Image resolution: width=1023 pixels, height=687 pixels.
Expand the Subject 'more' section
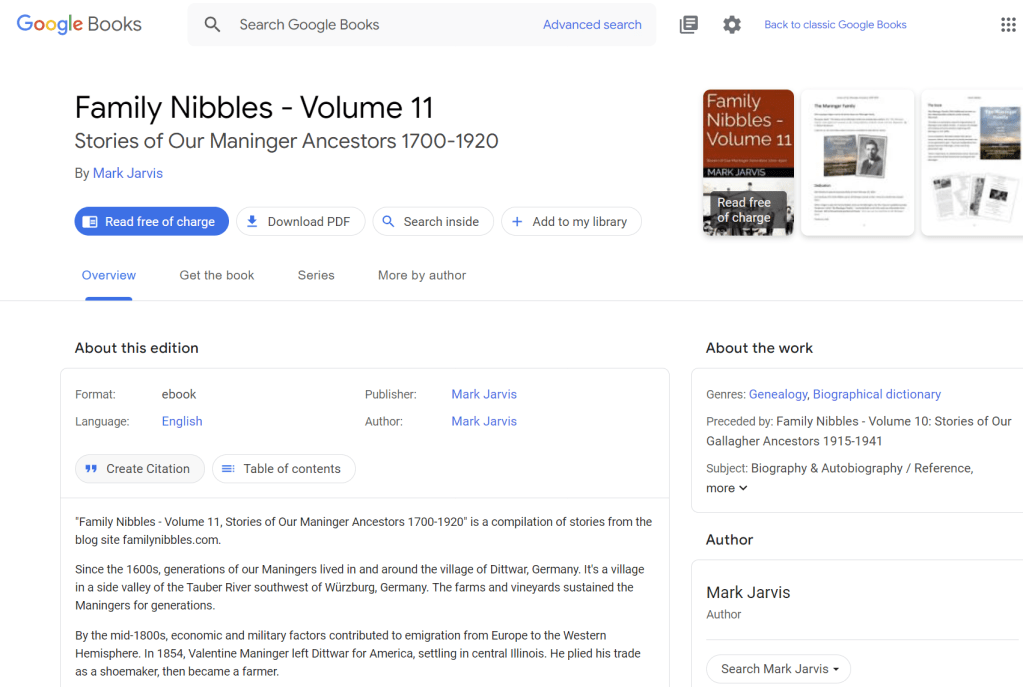pos(727,488)
